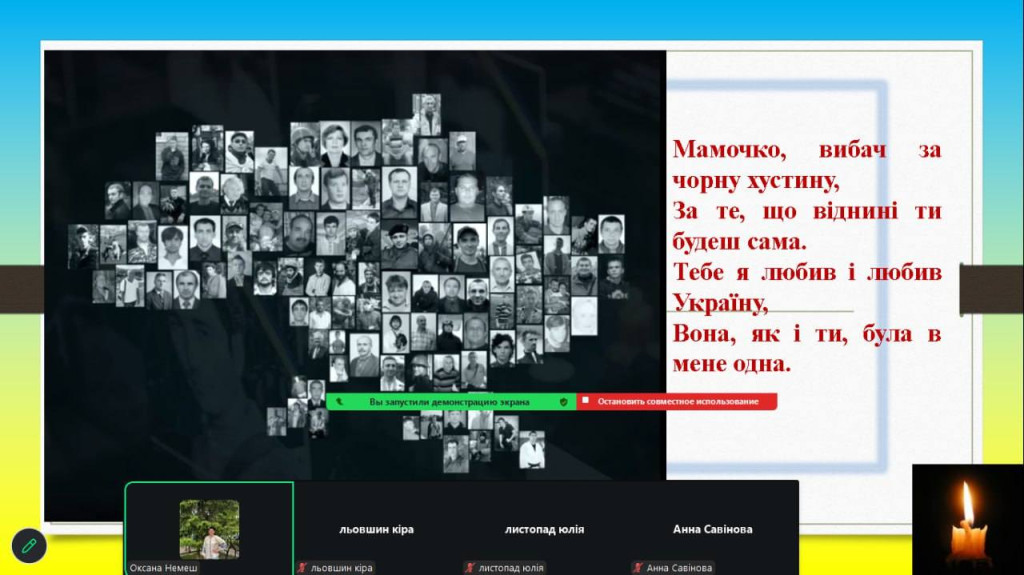Click the red poem text on slide

pos(806,257)
